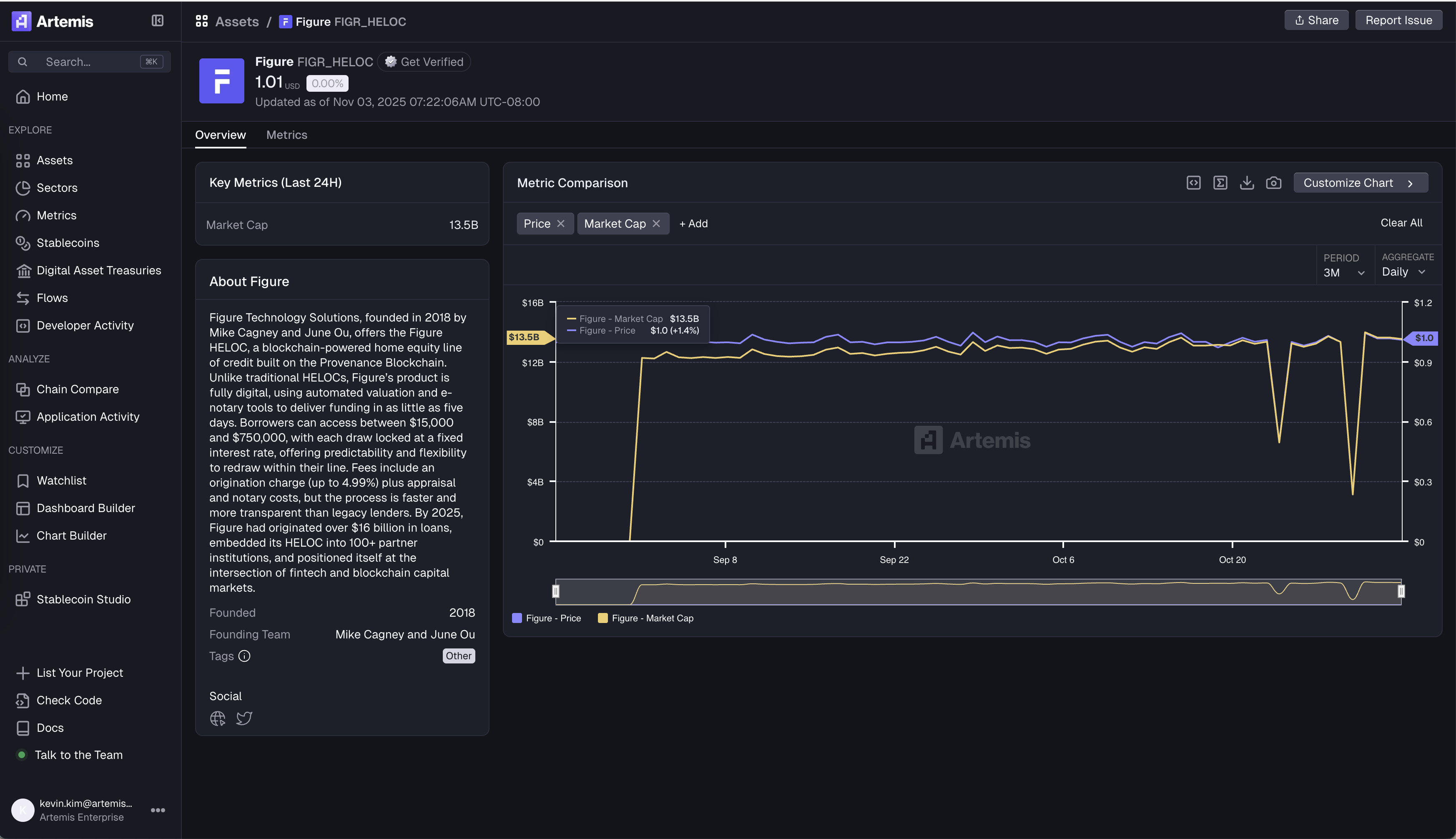Open the Aggregate Daily dropdown
This screenshot has height=839, width=1456.
coord(1403,272)
